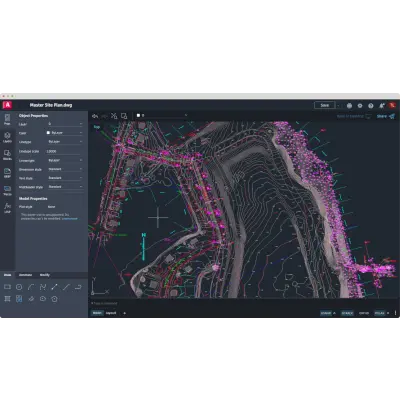Click the Top view label on canvas
The width and height of the screenshot is (400, 400).
coord(97,127)
